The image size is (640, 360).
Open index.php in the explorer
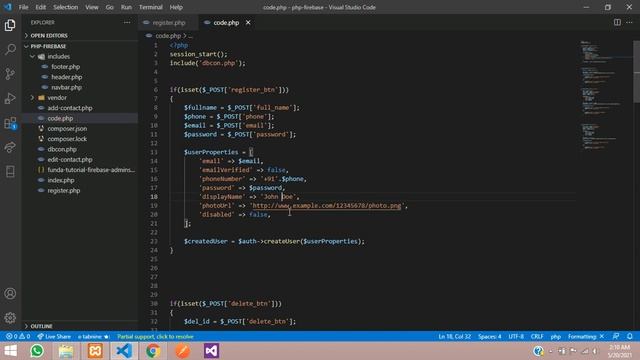point(61,180)
